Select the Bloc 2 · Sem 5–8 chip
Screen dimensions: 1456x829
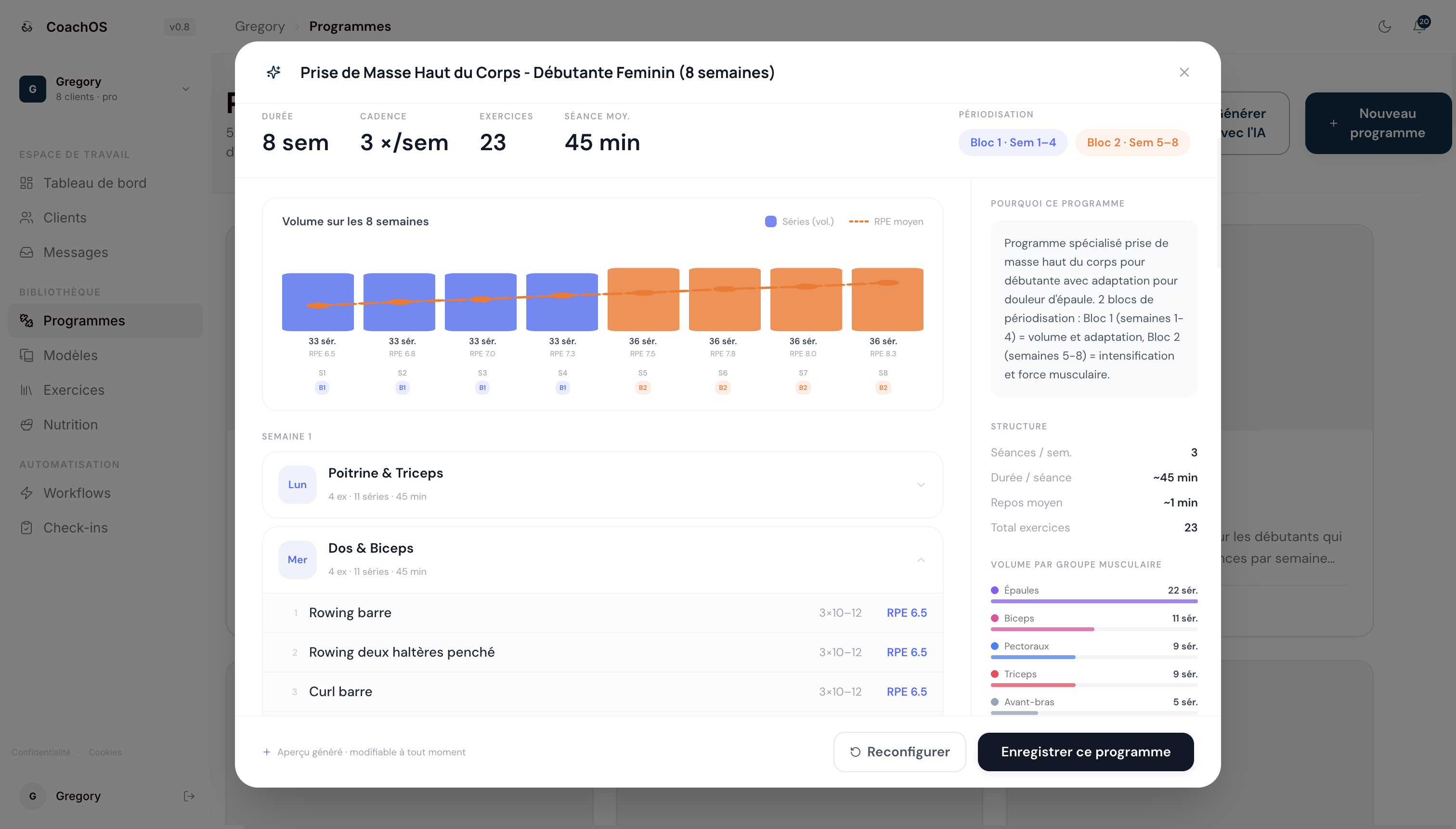point(1132,142)
